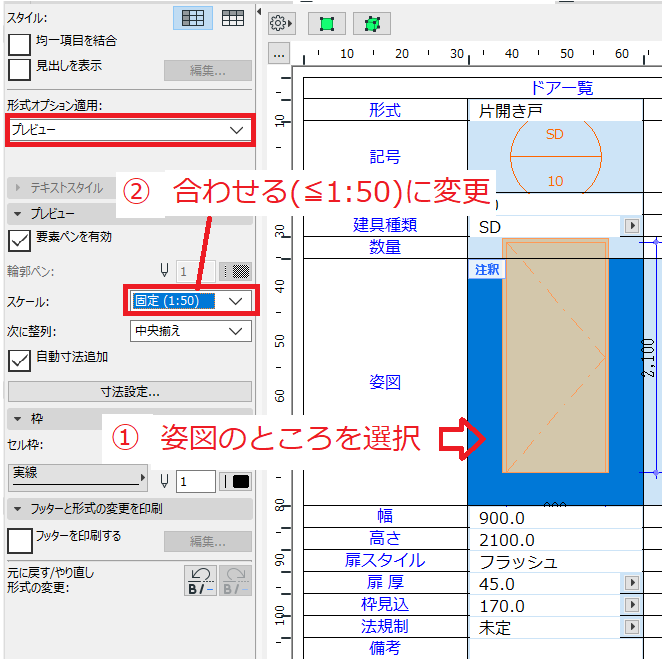Select the second table style icon
The height and width of the screenshot is (659, 671).
pos(233,18)
